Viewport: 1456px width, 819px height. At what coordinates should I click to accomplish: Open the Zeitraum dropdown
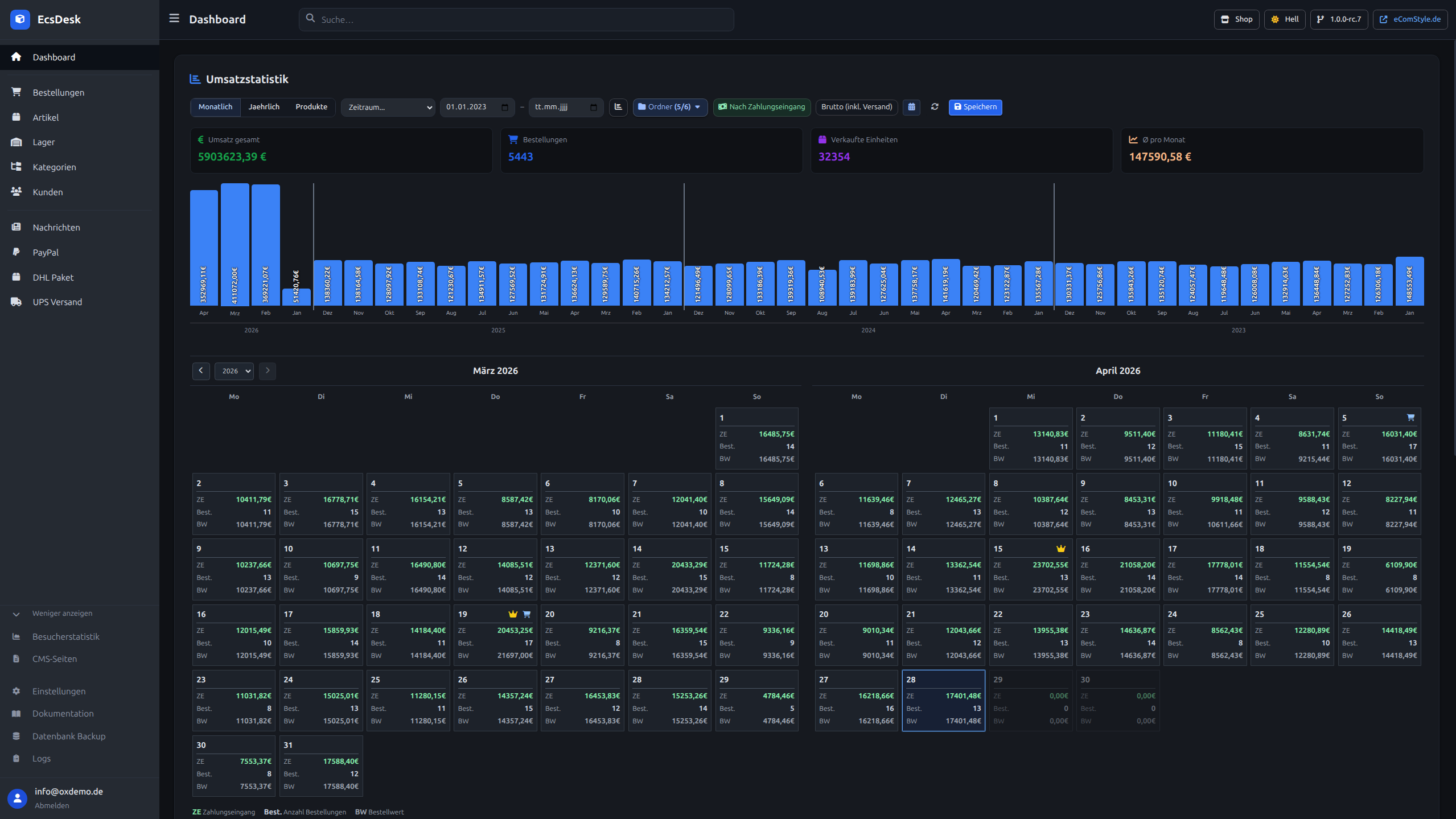tap(388, 107)
